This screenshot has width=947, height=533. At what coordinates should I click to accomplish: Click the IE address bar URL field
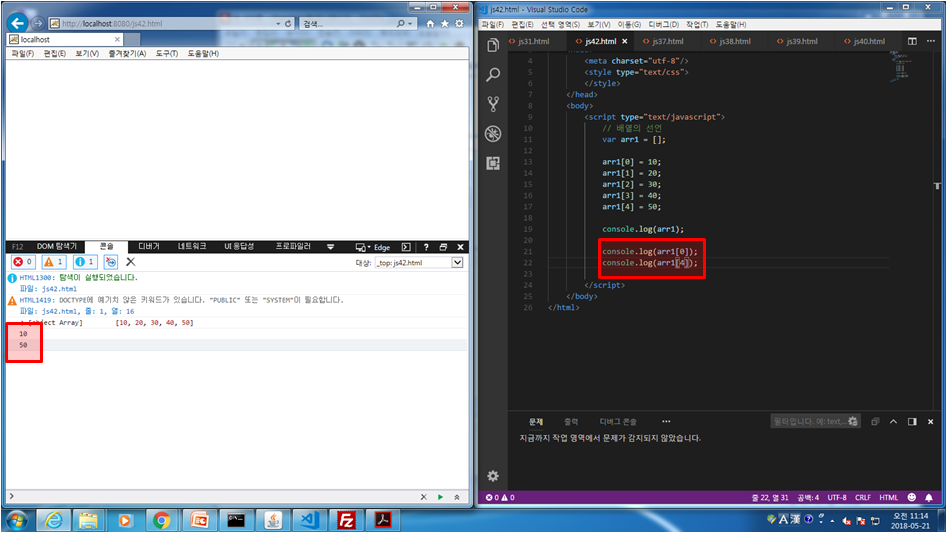click(163, 24)
